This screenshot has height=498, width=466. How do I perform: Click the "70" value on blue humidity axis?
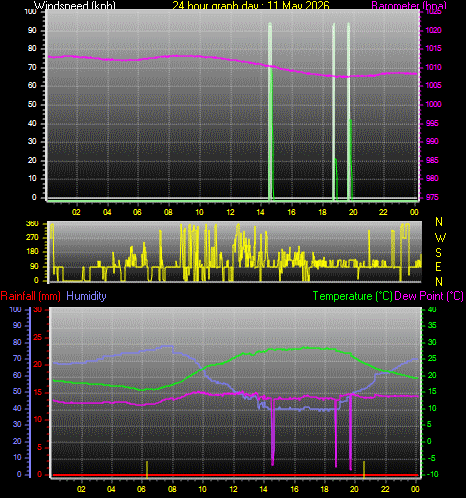[x=17, y=359]
